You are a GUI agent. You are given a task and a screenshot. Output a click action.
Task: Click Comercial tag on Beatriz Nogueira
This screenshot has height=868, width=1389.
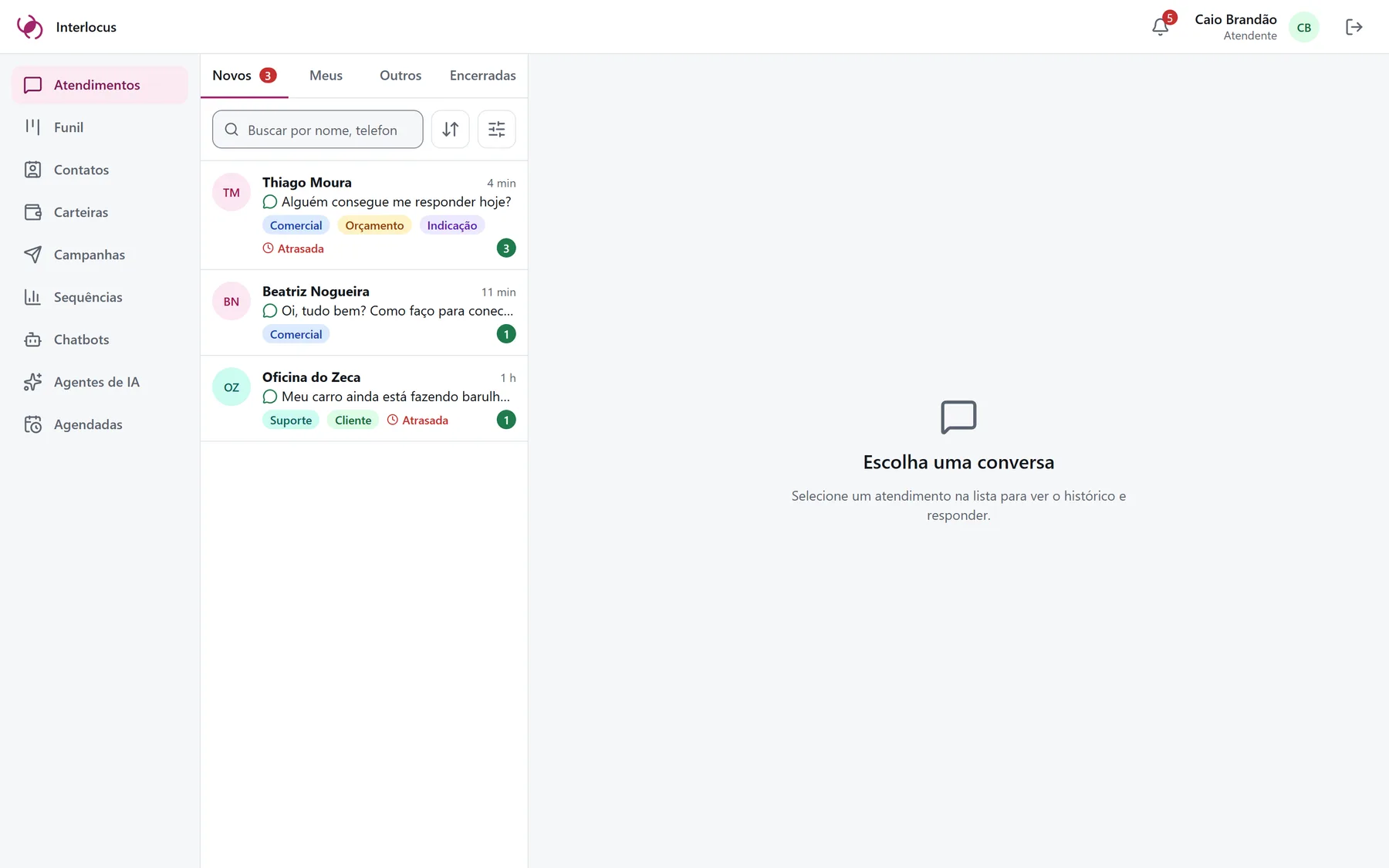click(296, 333)
